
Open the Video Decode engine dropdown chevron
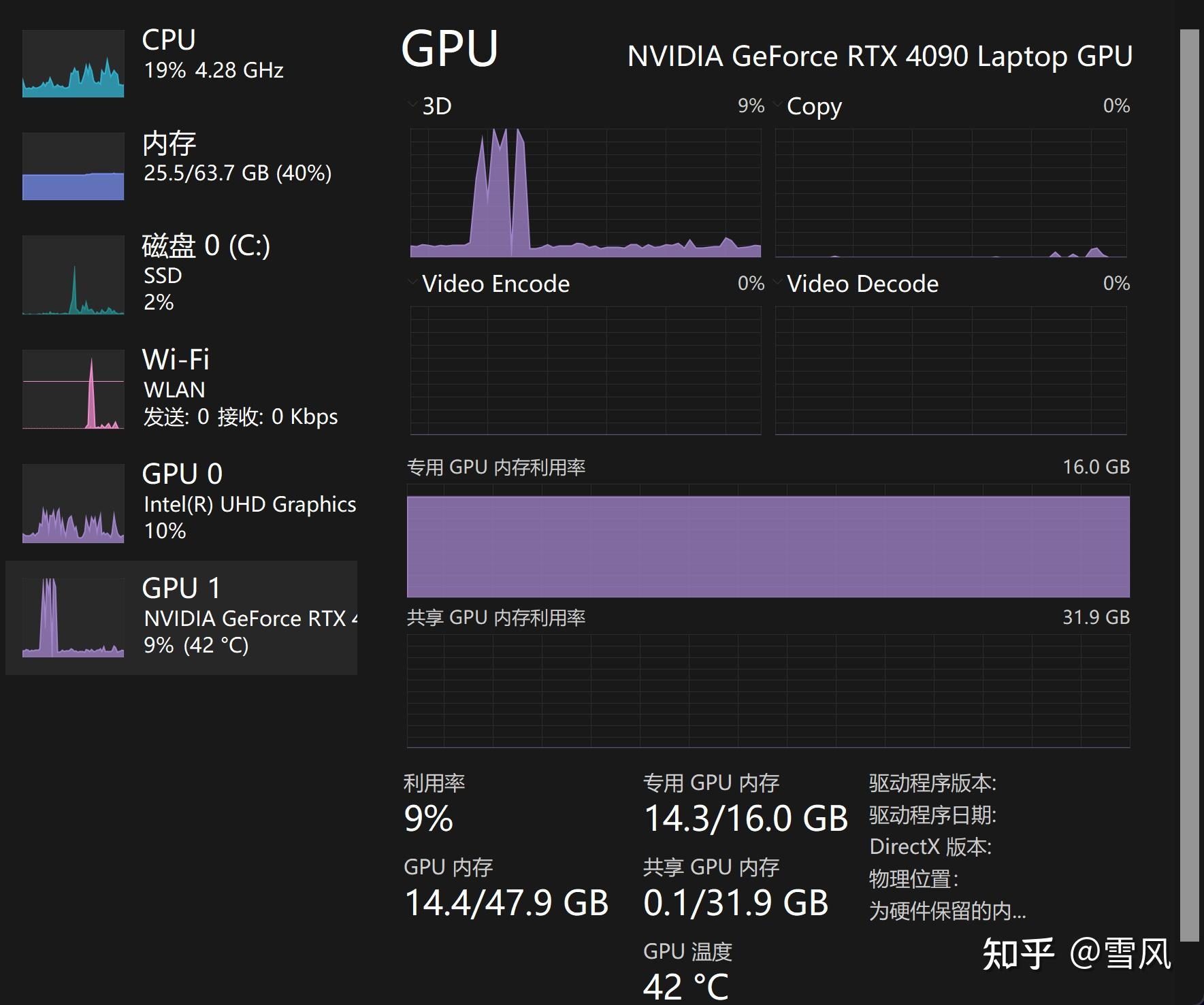pyautogui.click(x=777, y=282)
